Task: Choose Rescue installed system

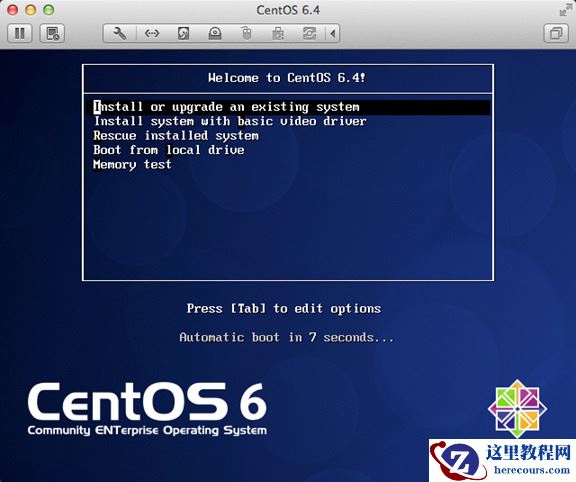Action: [x=176, y=136]
